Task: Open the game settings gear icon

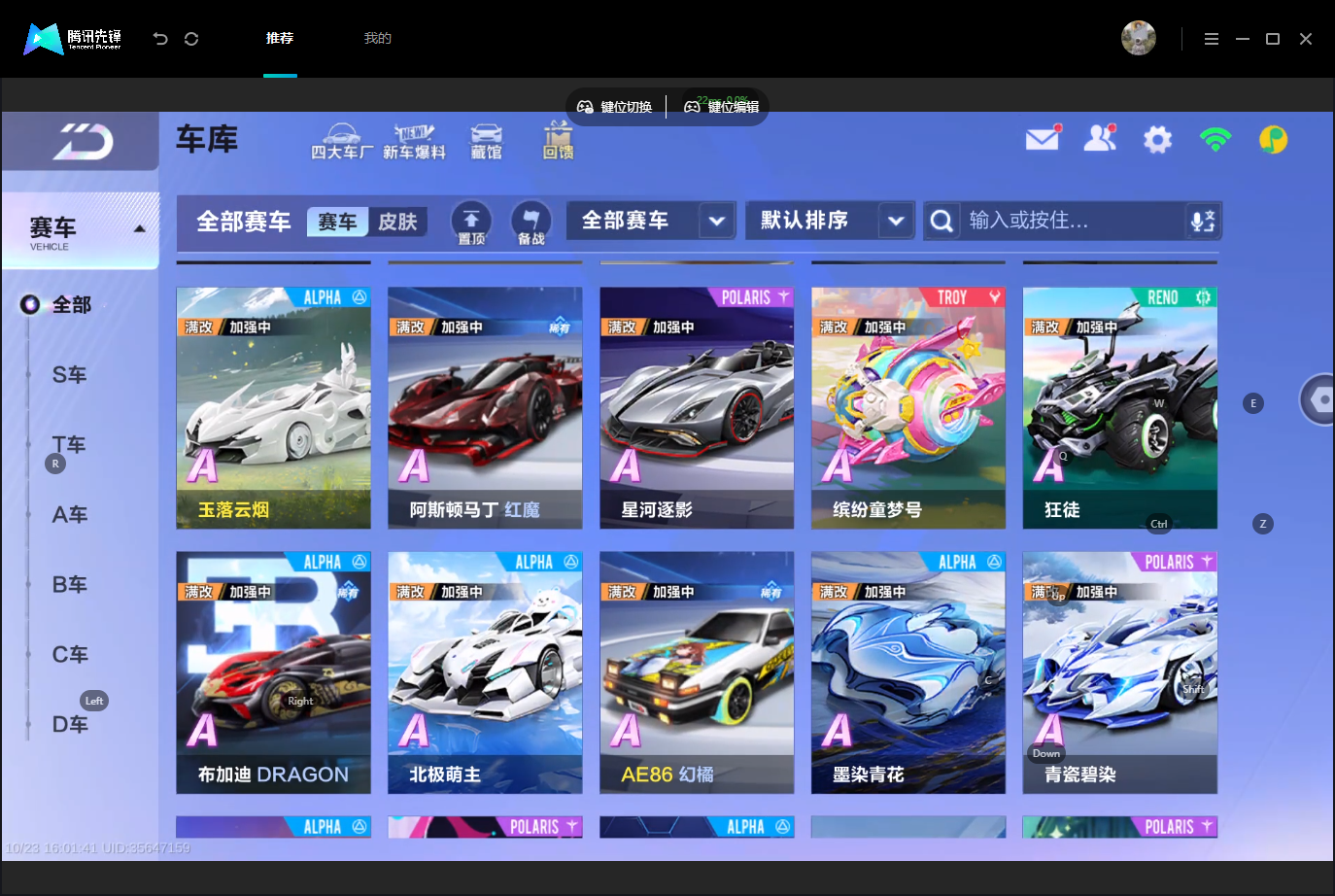Action: (x=1157, y=140)
